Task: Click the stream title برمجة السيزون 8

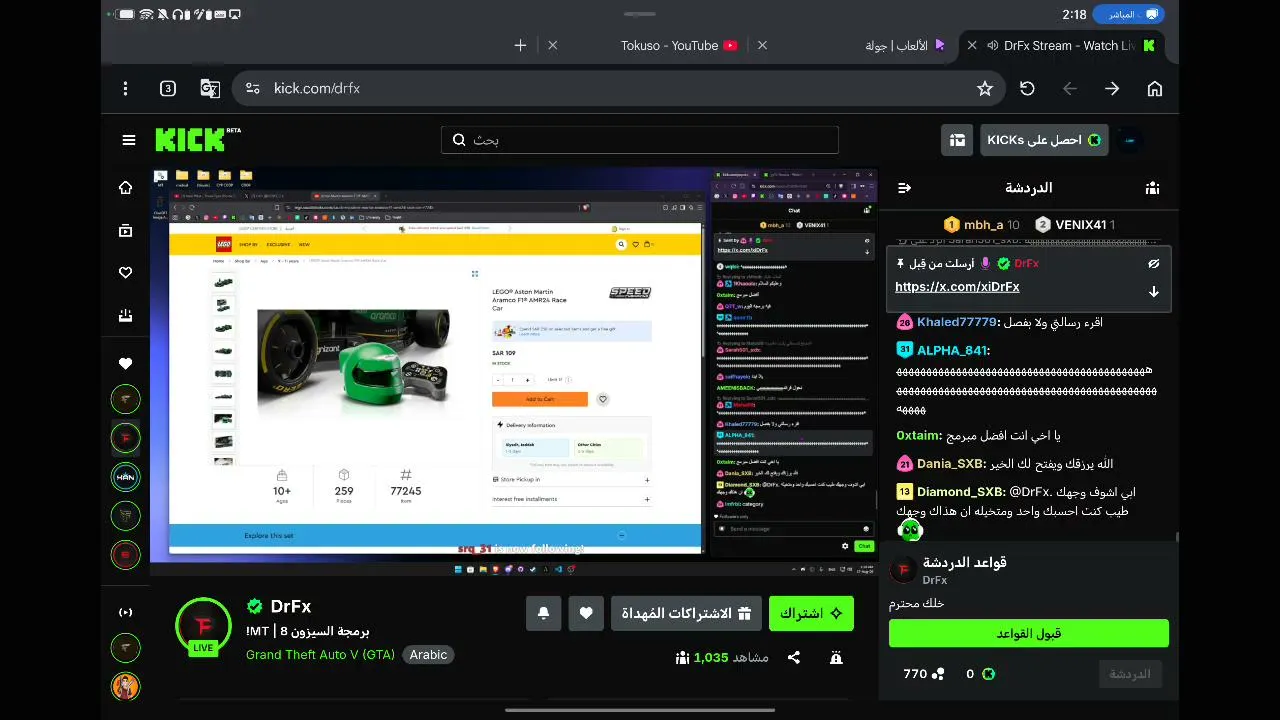Action: (x=308, y=631)
